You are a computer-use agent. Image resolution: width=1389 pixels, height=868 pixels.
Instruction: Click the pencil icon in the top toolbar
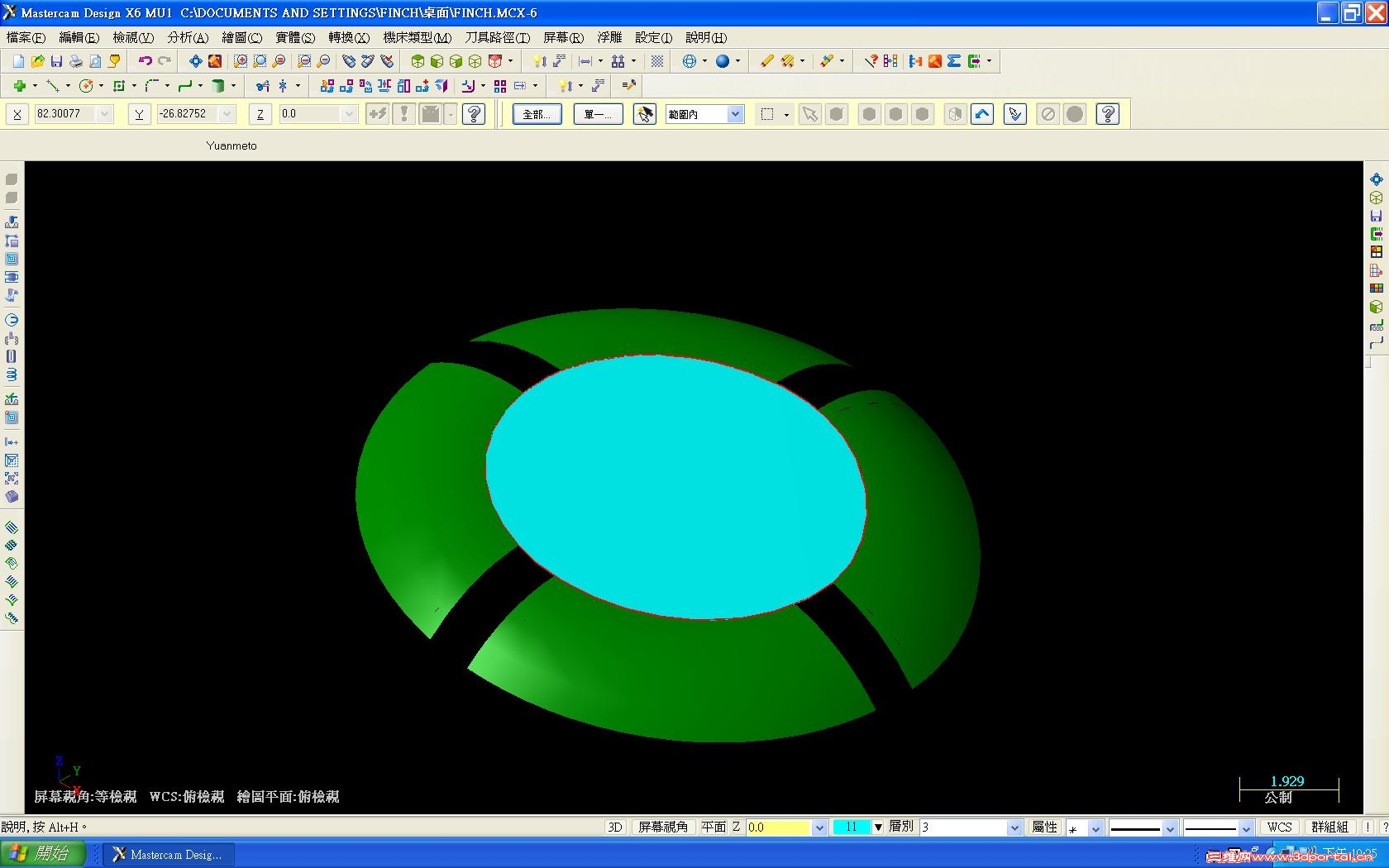coord(767,61)
